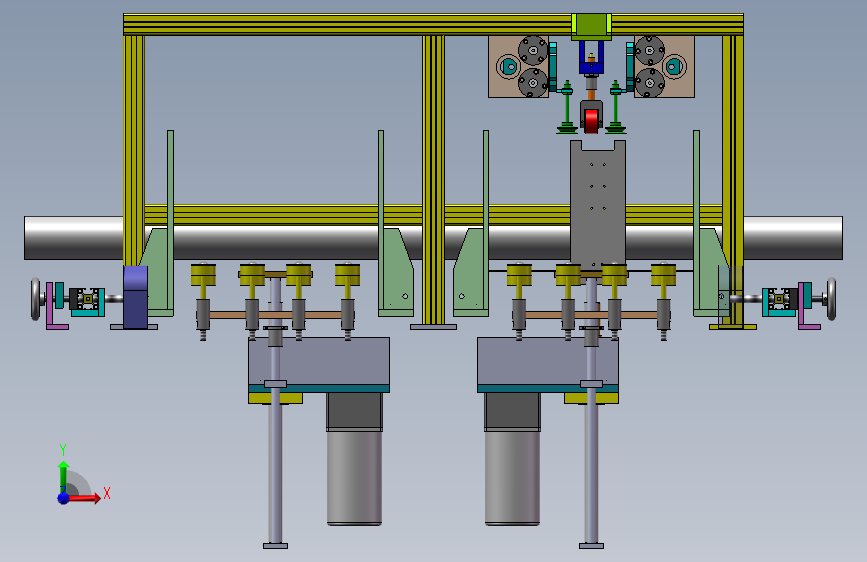Pick the purple-blue block on the left column
The width and height of the screenshot is (867, 562).
point(135,297)
